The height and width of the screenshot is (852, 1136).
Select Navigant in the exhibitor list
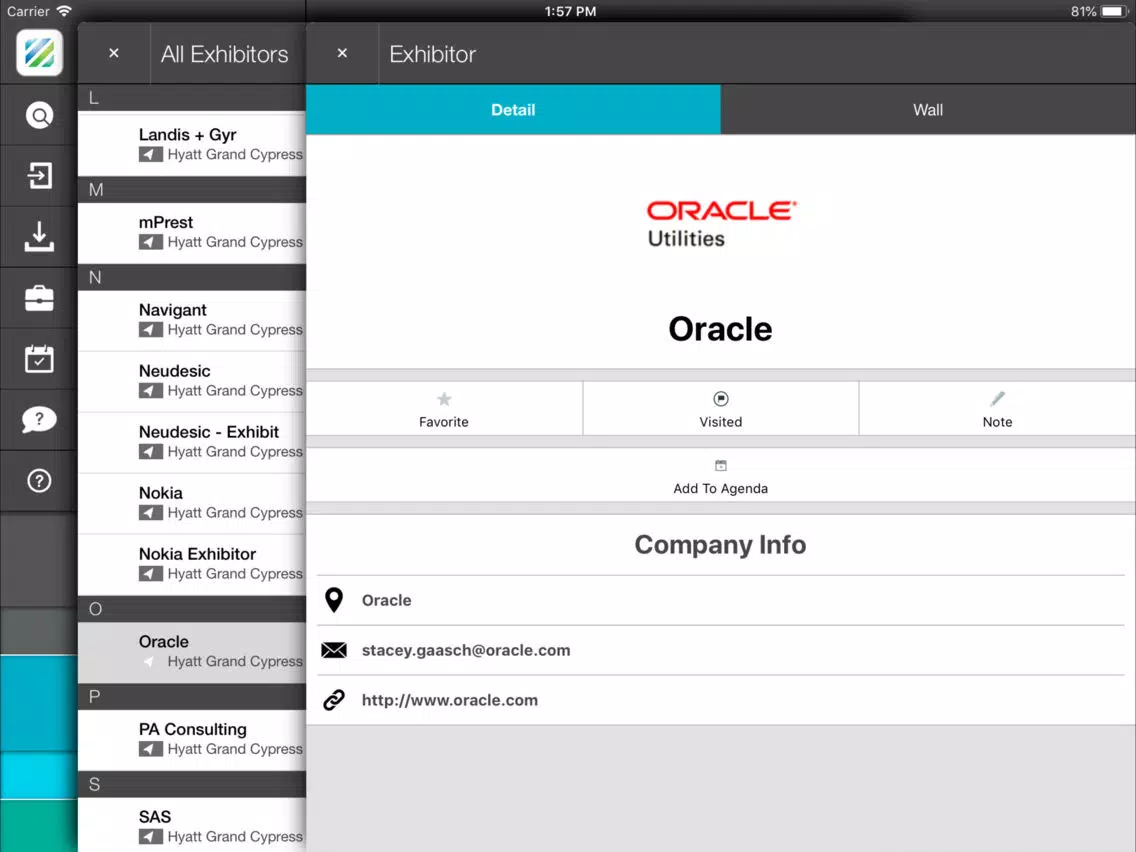point(192,320)
